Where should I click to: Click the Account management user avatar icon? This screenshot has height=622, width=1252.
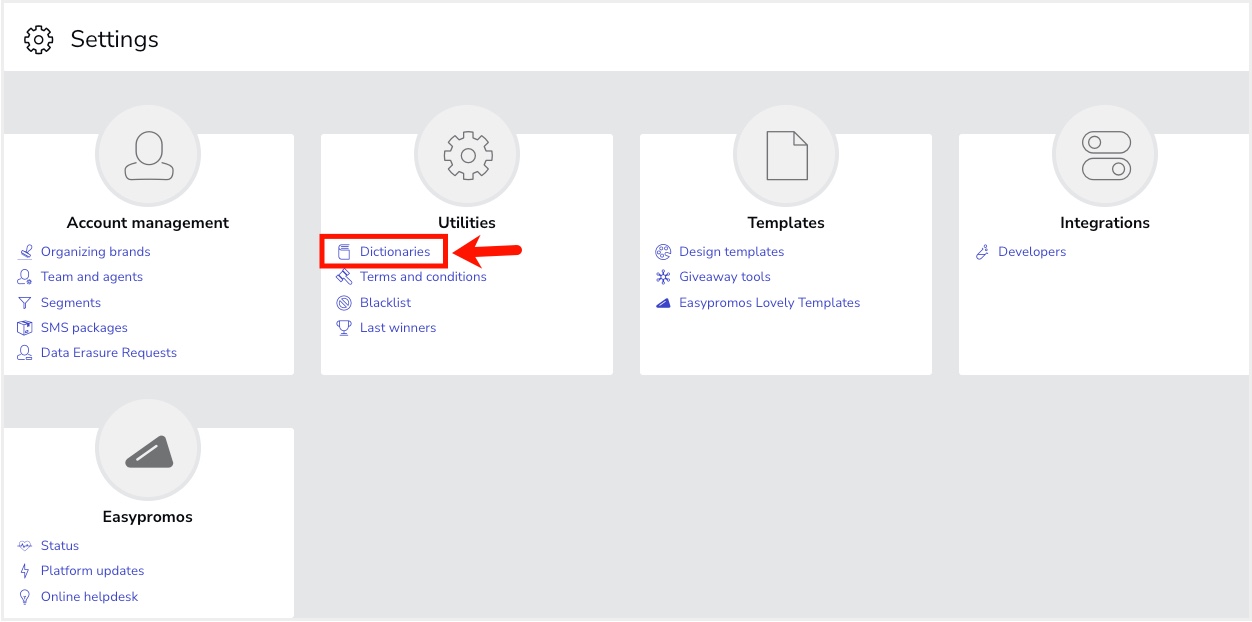(x=148, y=157)
